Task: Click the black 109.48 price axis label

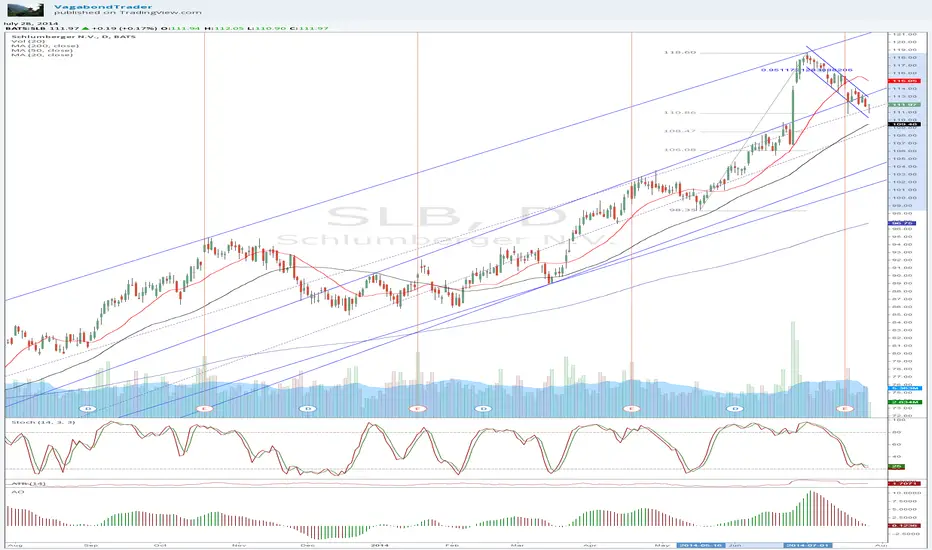Action: pos(903,124)
